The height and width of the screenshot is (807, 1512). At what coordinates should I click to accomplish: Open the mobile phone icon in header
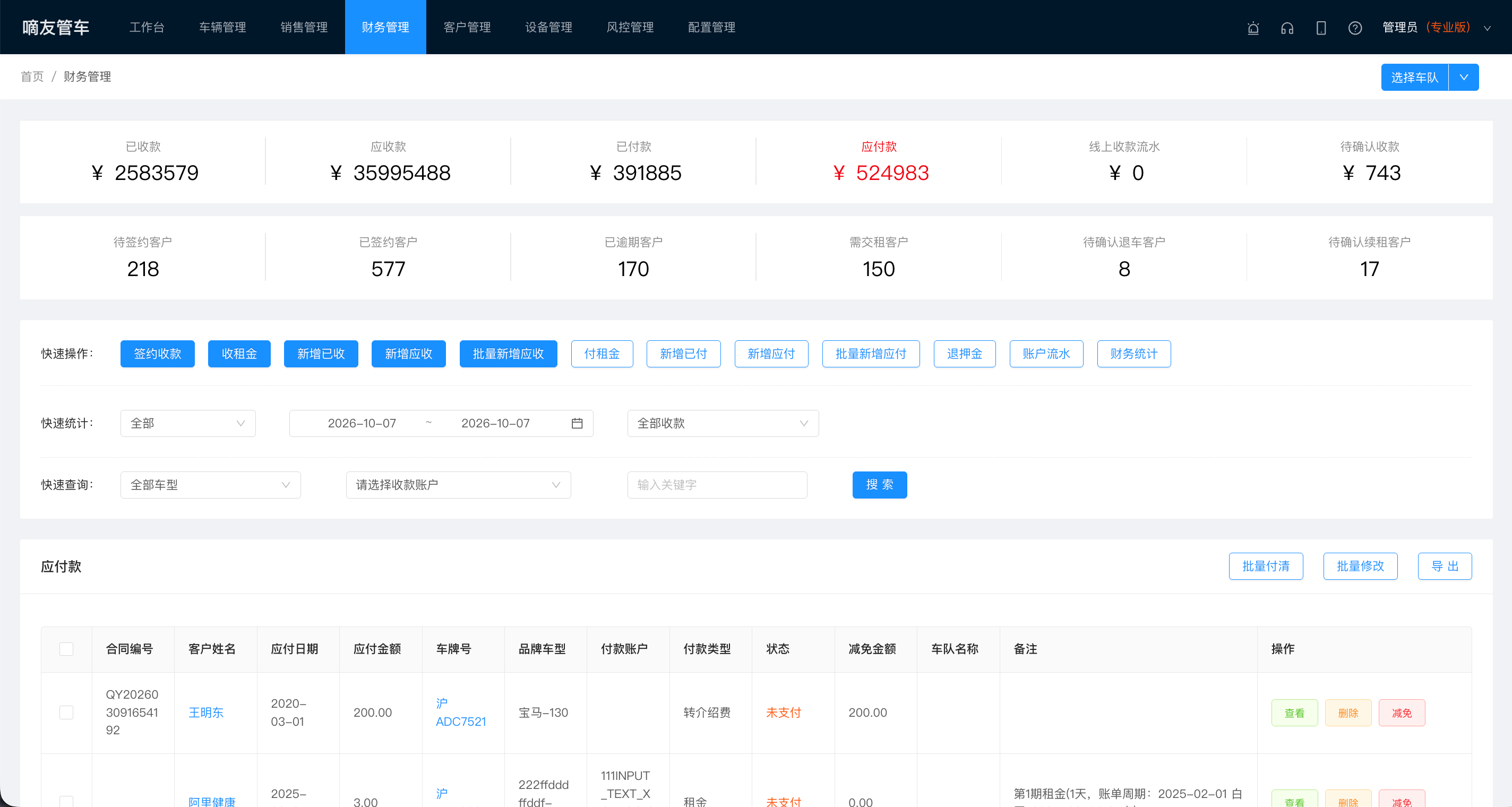tap(1321, 28)
